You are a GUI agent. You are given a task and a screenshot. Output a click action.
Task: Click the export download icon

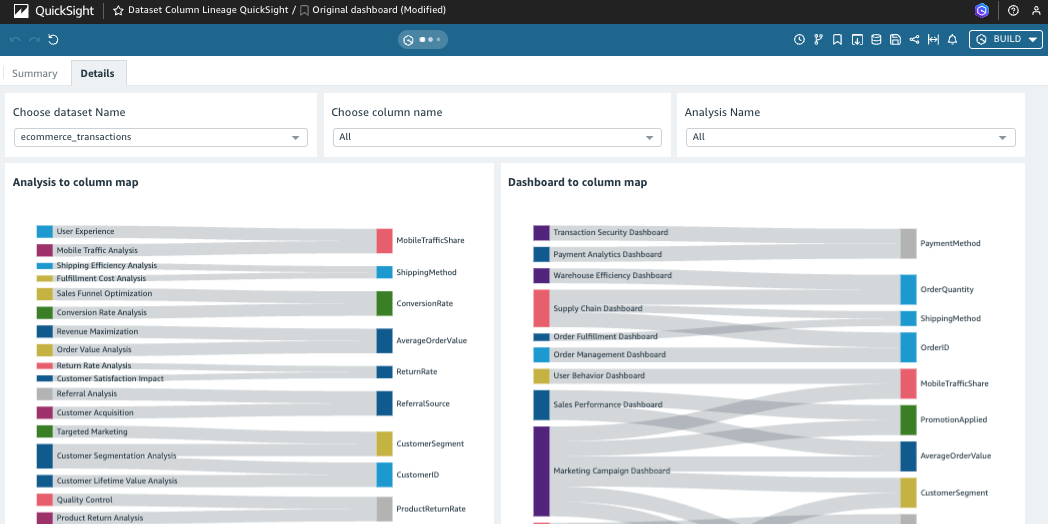pos(857,39)
